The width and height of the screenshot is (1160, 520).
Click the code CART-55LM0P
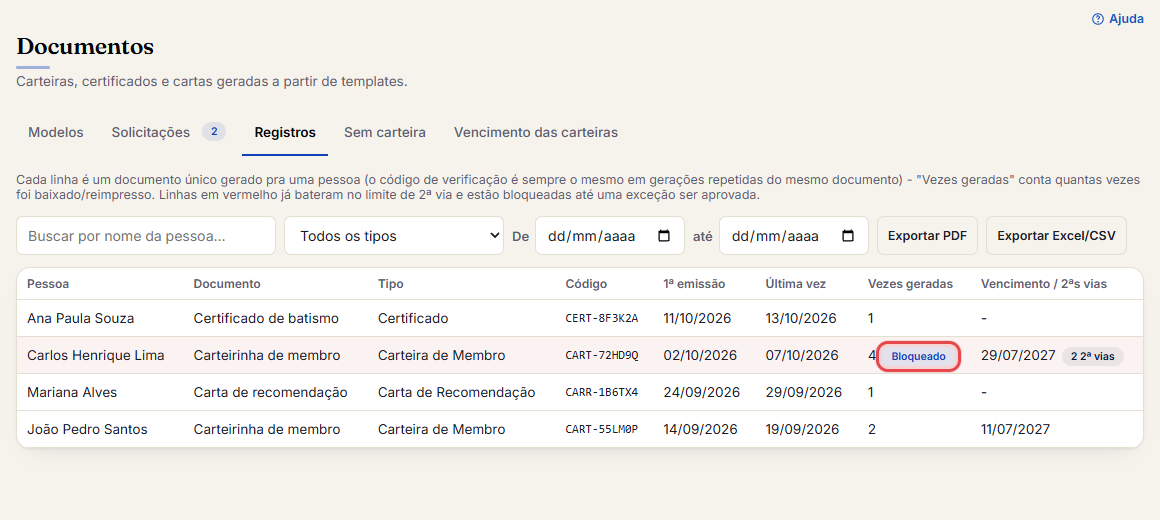(601, 429)
